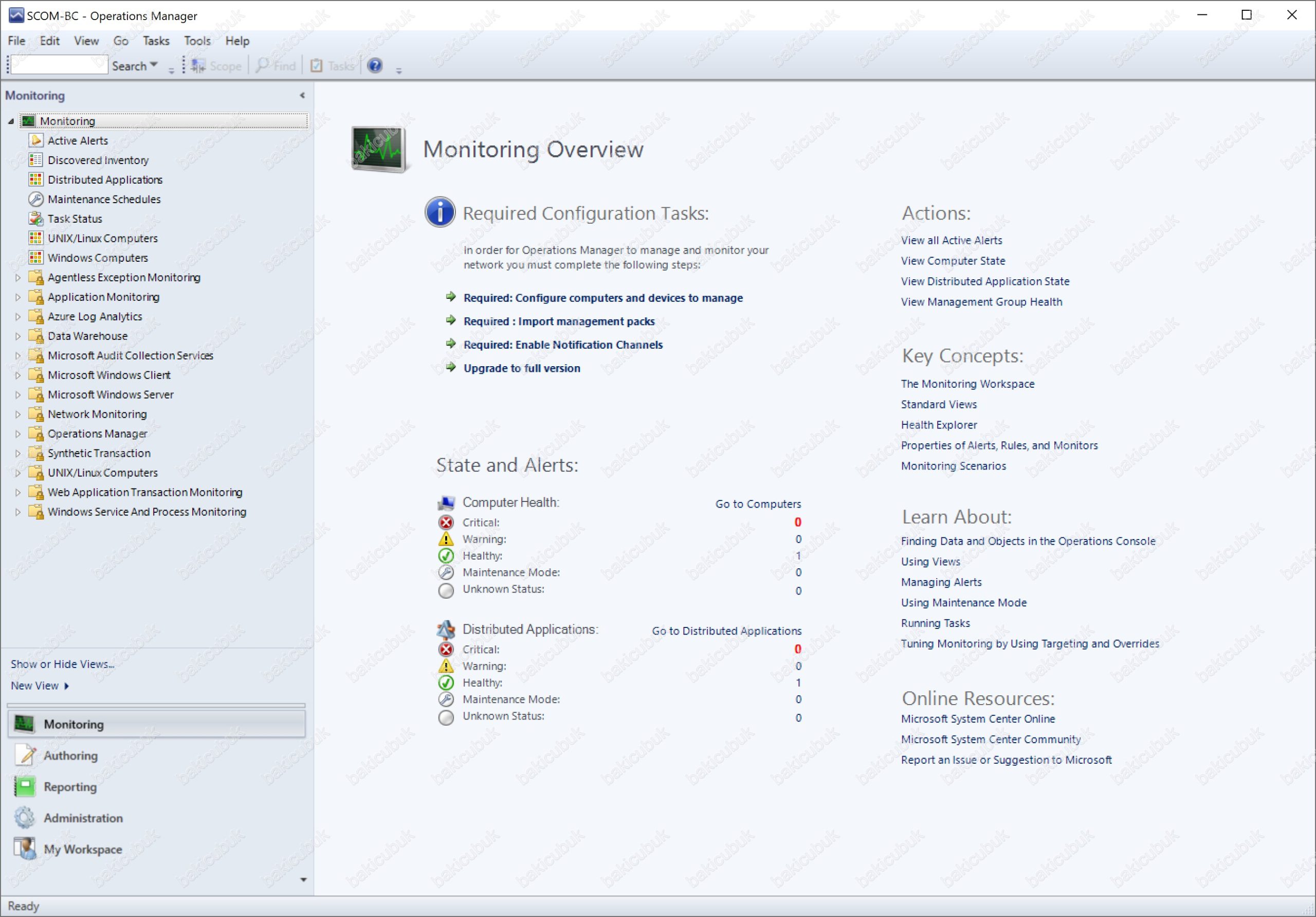Click the Administration gear icon
The width and height of the screenshot is (1316, 917).
click(x=25, y=818)
